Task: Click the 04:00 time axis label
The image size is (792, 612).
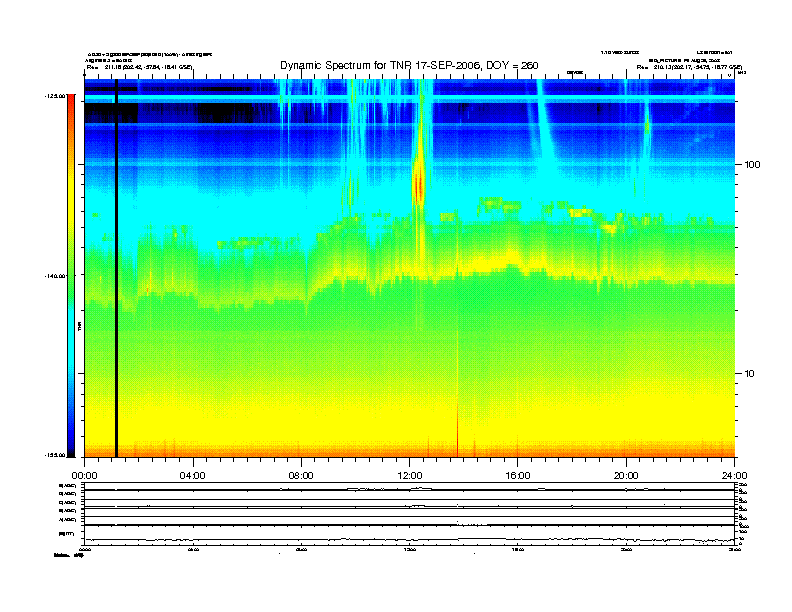Action: tap(193, 476)
